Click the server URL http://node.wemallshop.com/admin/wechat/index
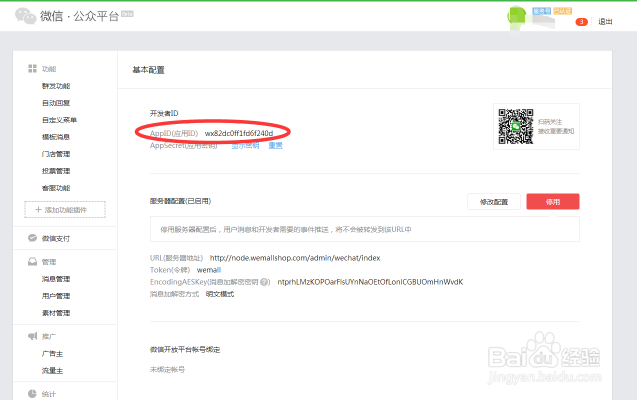This screenshot has height=400, width=637. click(295, 258)
